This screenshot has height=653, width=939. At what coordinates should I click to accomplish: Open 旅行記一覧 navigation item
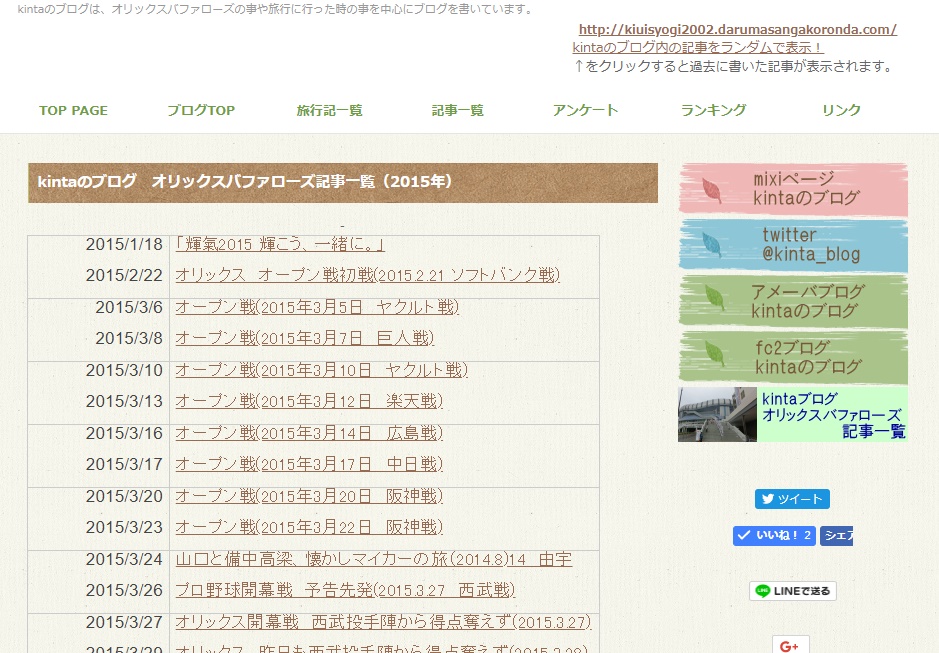point(329,110)
